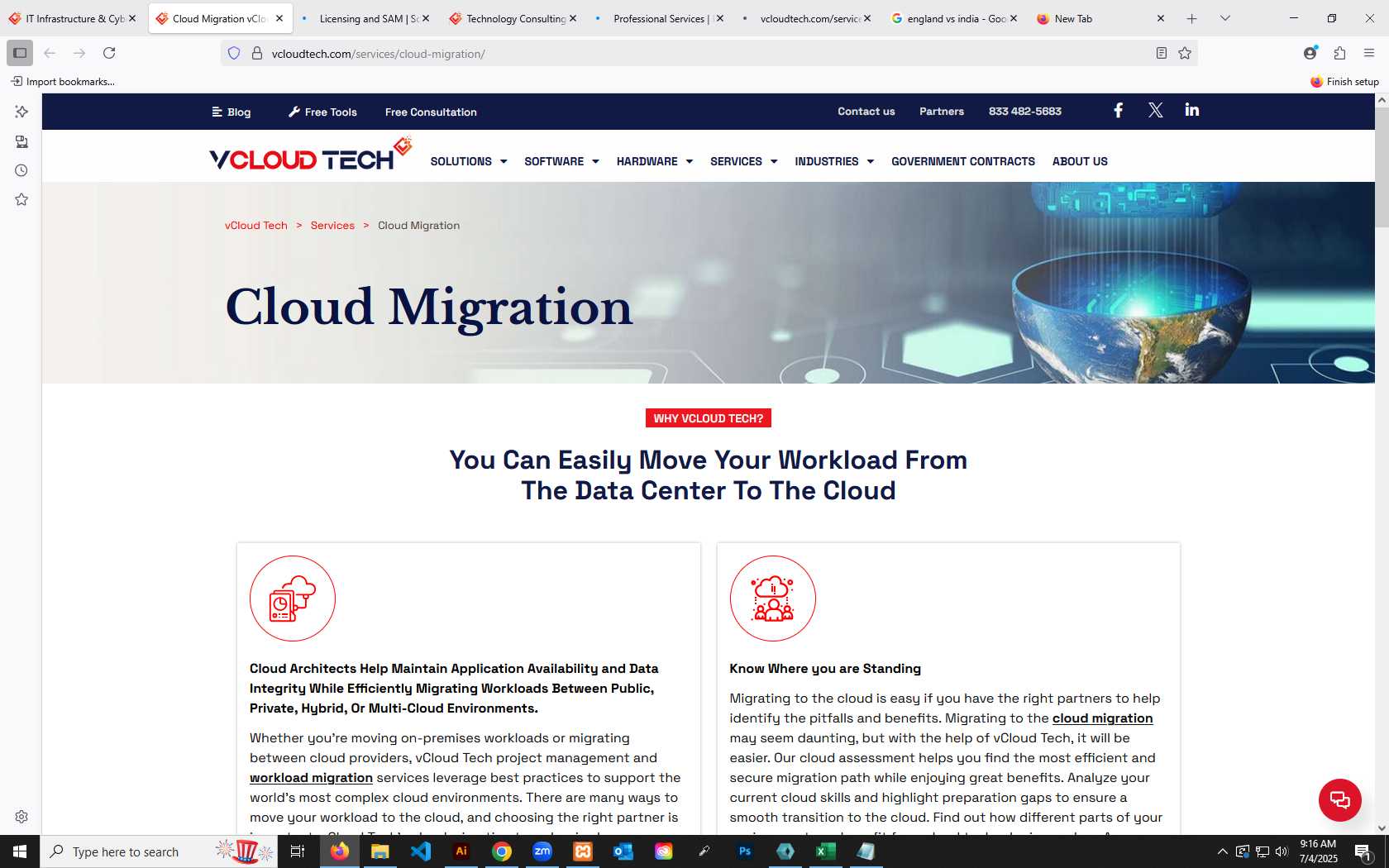Viewport: 1389px width, 868px height.
Task: Click Services breadcrumb link
Action: (x=332, y=225)
